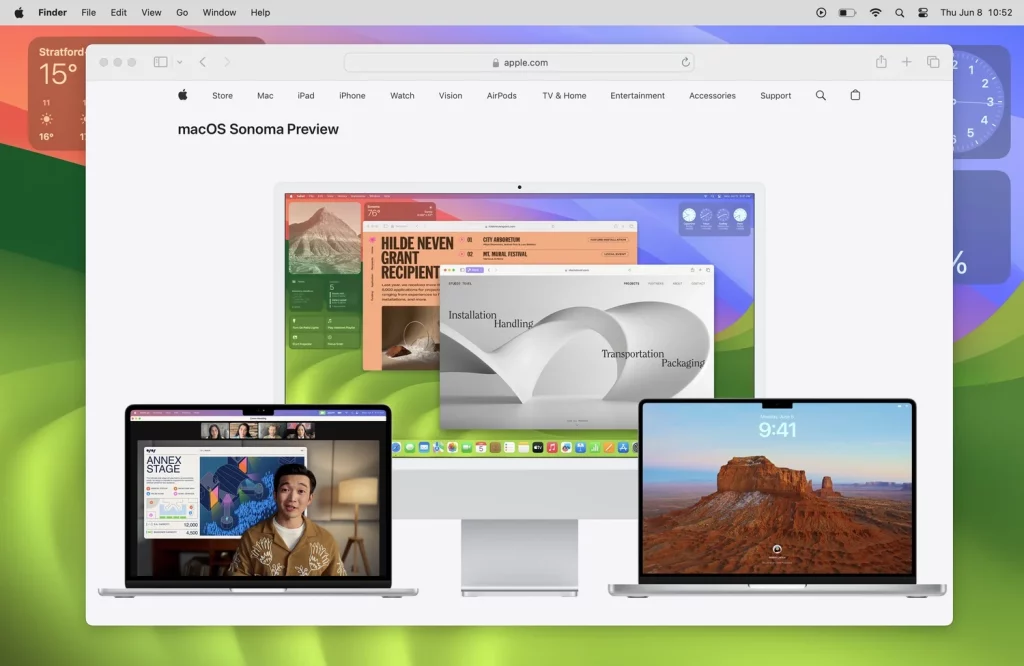Show the tab overview icon
This screenshot has width=1024, height=666.
[x=933, y=62]
